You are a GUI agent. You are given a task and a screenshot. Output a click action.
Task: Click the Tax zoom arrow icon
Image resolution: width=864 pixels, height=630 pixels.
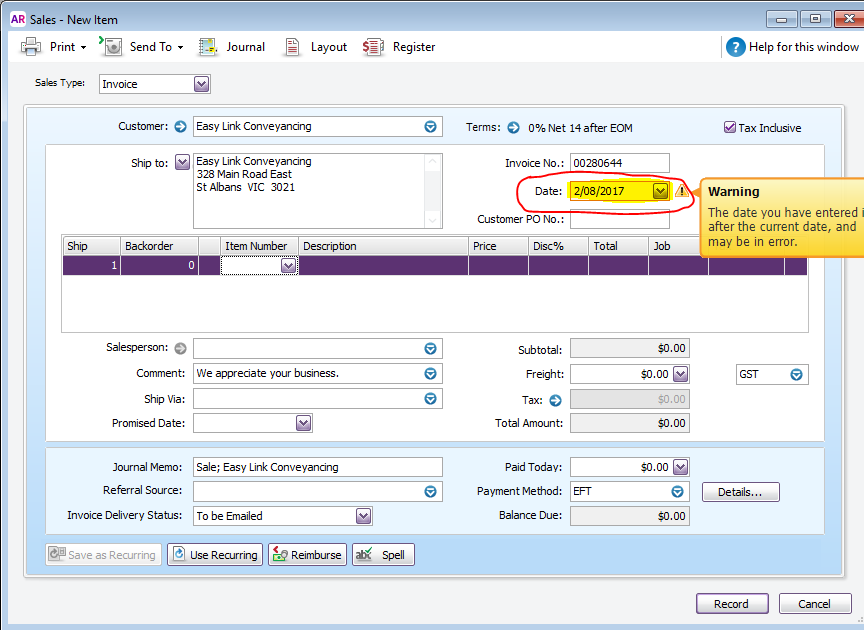(x=555, y=400)
